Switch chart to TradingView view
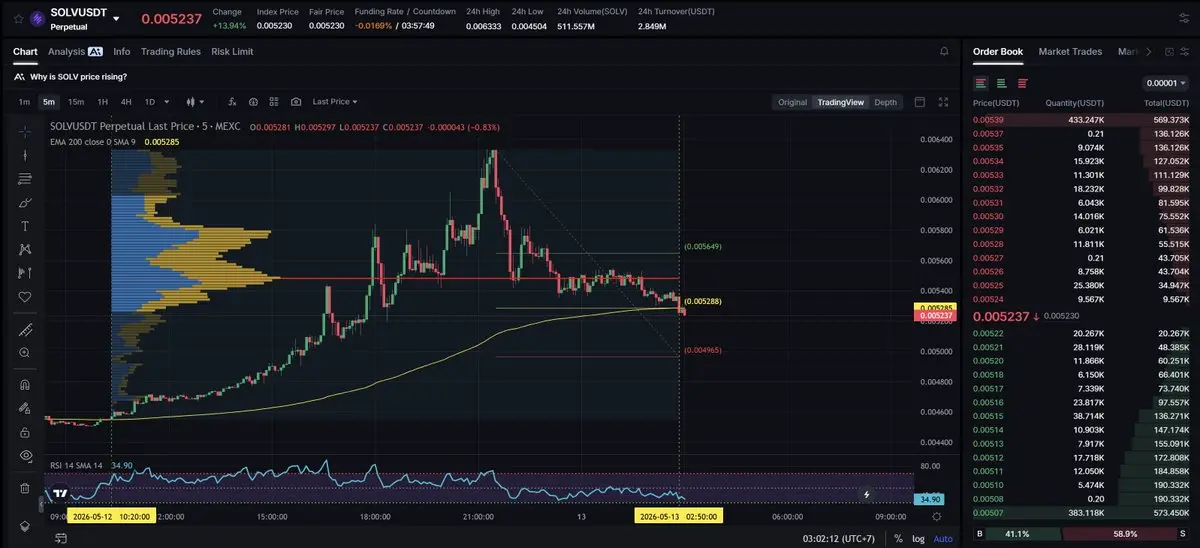The width and height of the screenshot is (1200, 548). pos(840,102)
